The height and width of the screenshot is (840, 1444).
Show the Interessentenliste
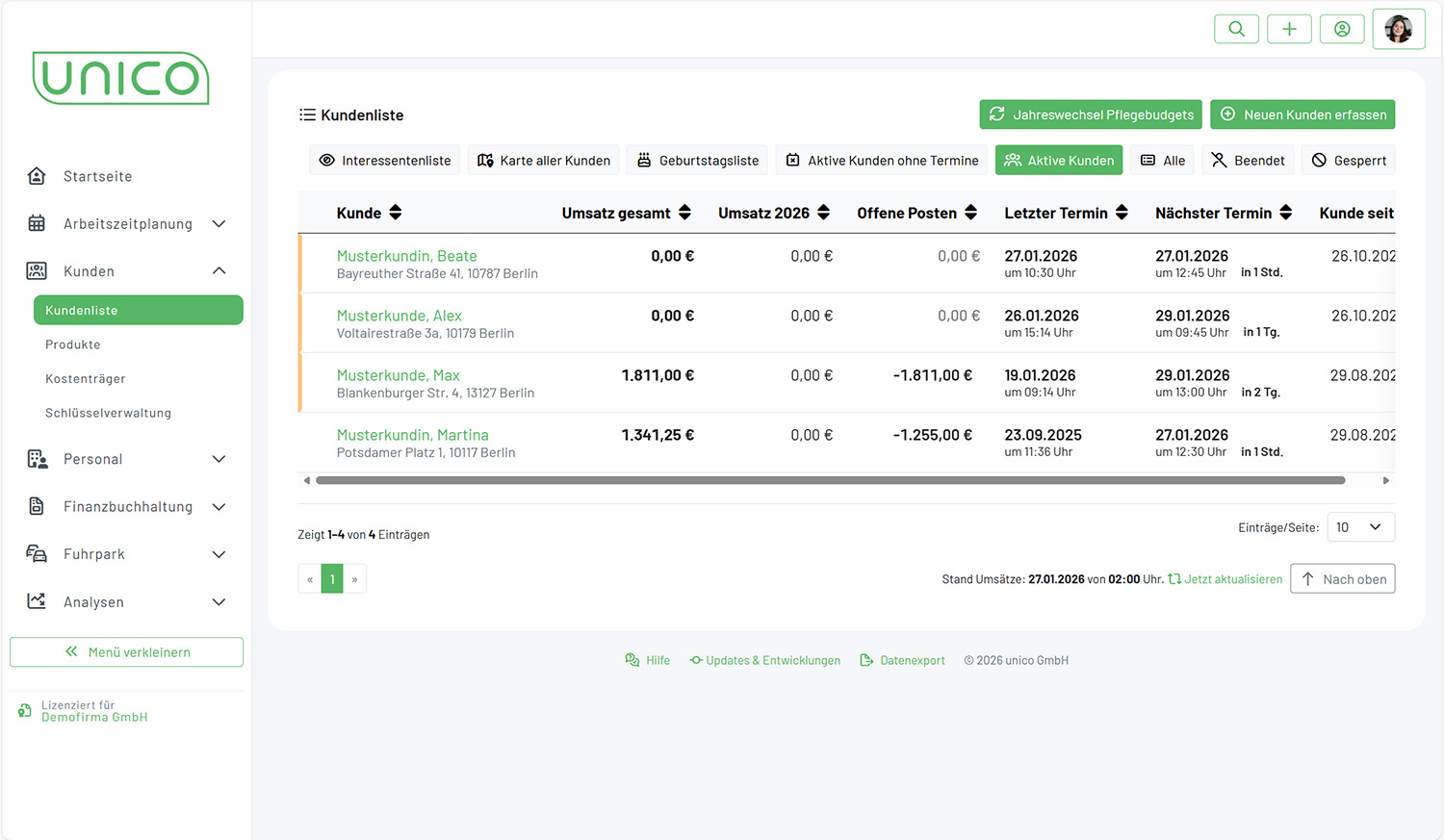pos(385,161)
